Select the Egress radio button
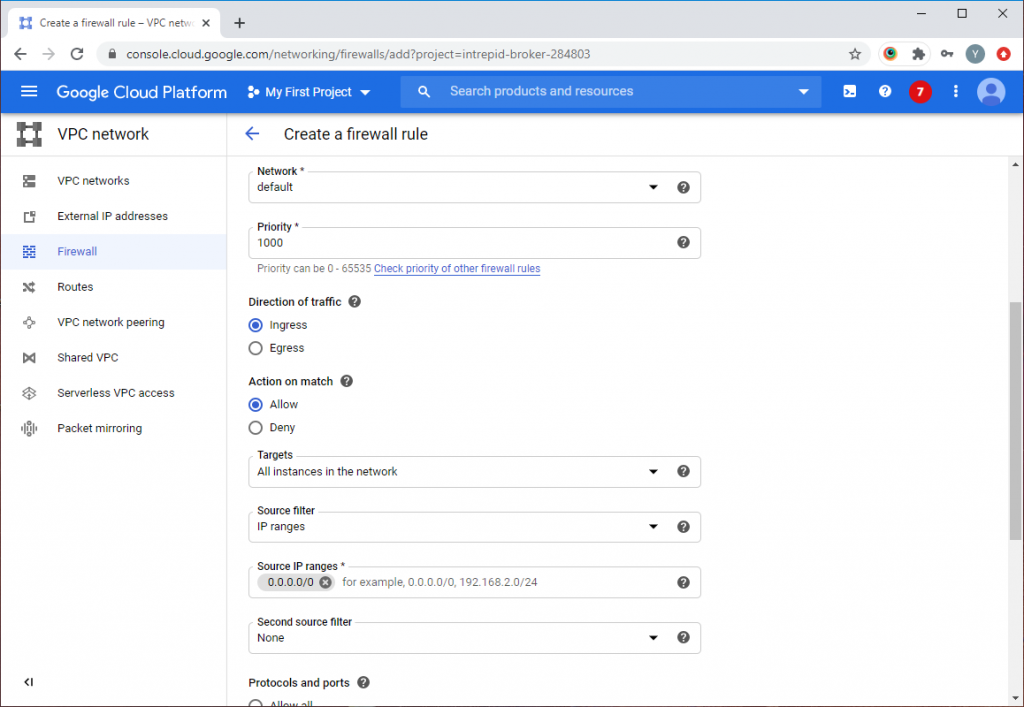The height and width of the screenshot is (707, 1024). (x=255, y=348)
